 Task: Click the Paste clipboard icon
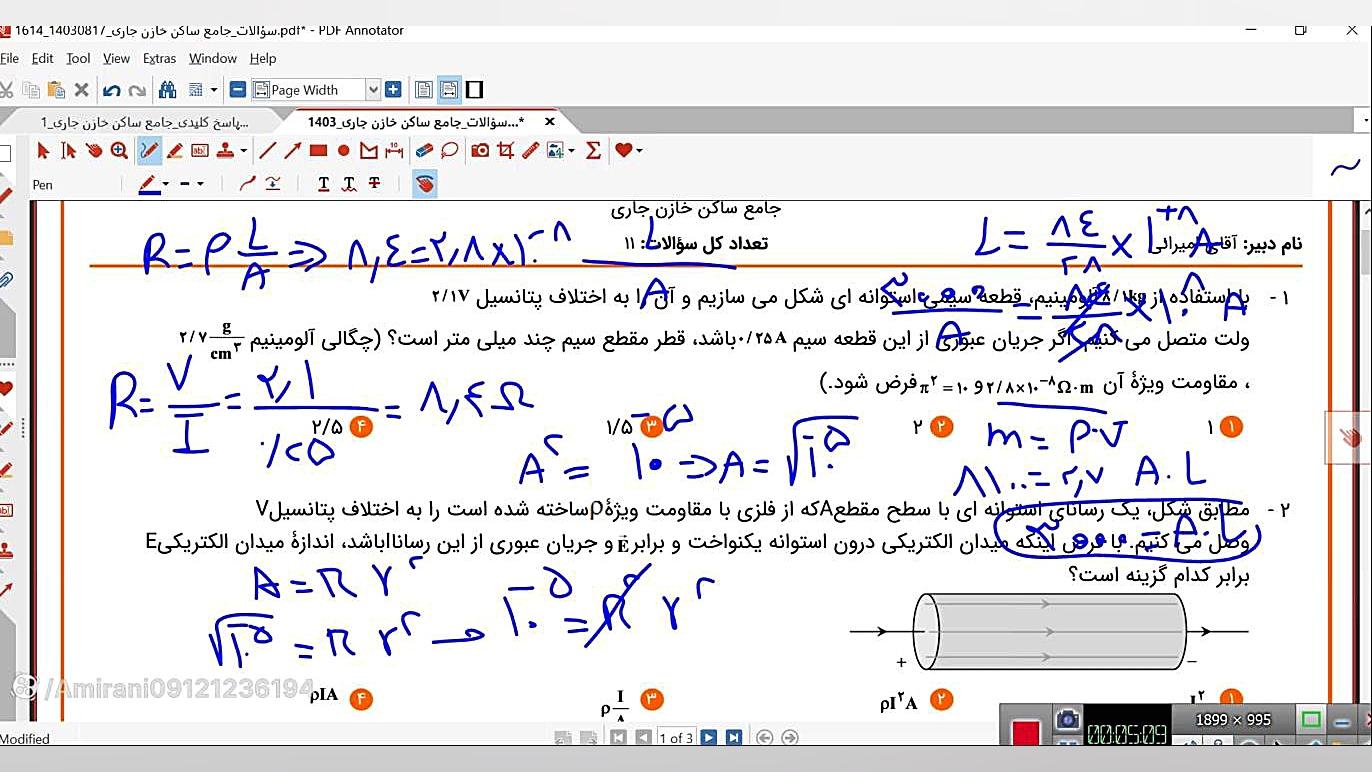pyautogui.click(x=56, y=90)
